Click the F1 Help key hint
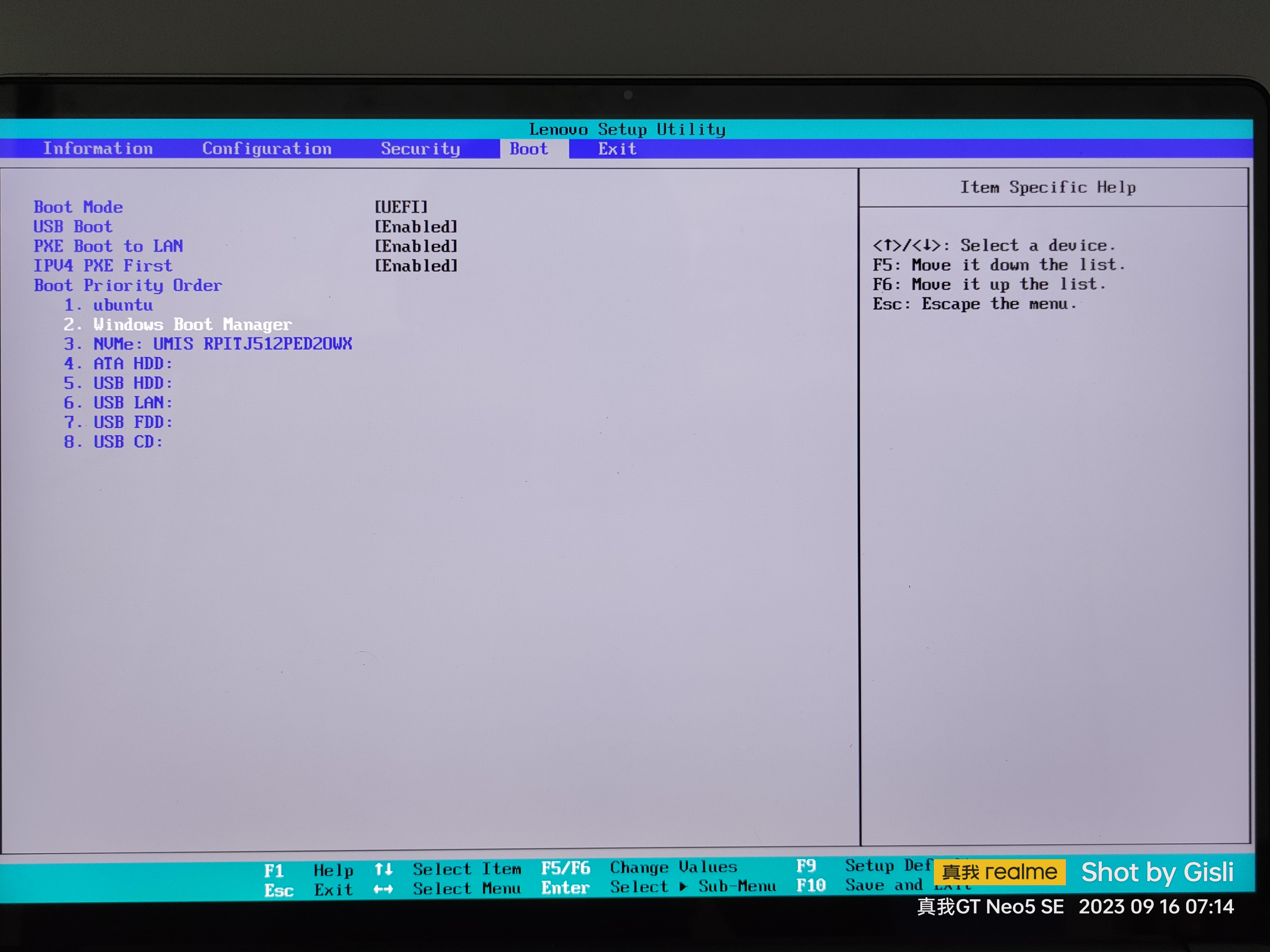This screenshot has width=1270, height=952. [x=309, y=870]
